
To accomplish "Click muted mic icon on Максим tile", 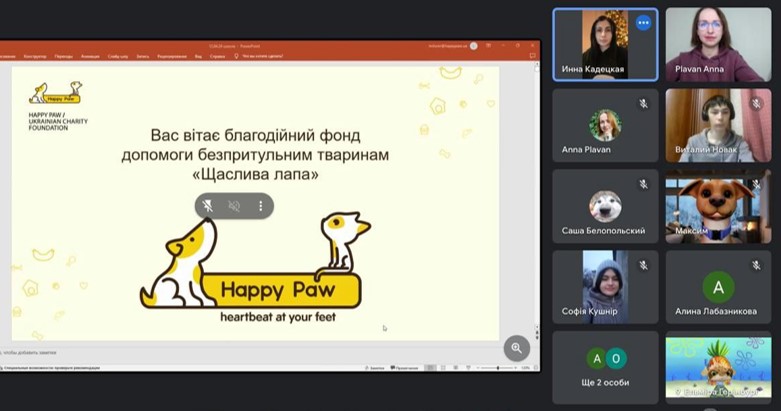I will point(756,184).
